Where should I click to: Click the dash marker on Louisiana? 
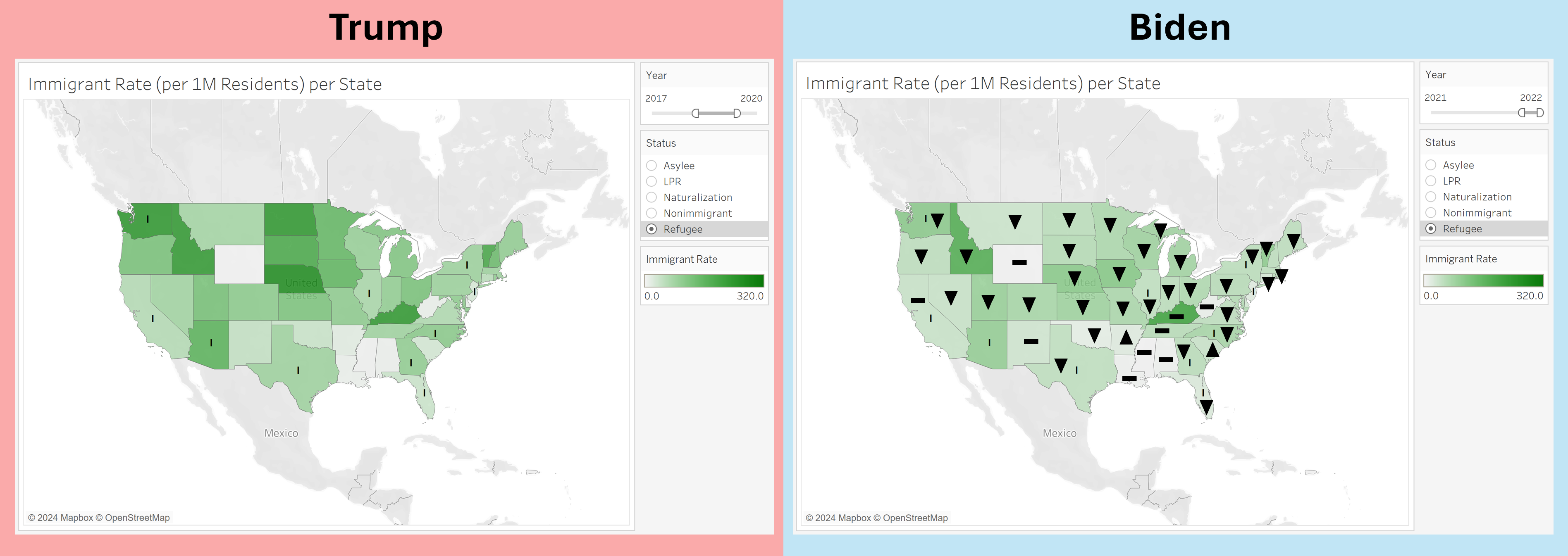coord(1129,378)
